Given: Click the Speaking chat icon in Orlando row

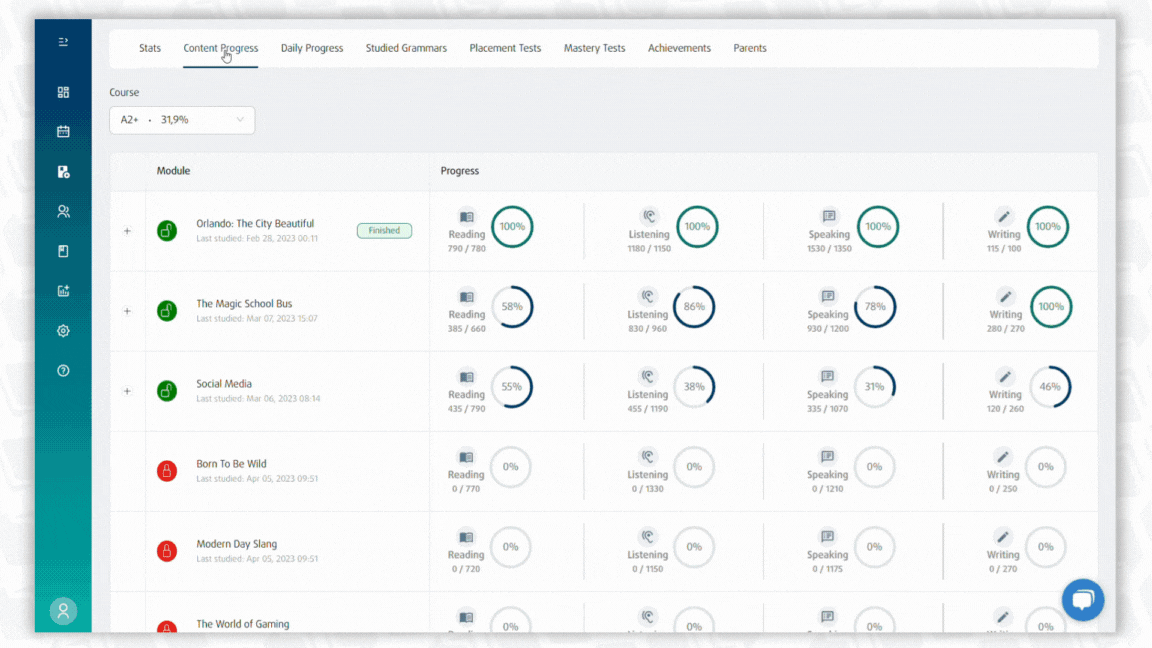Looking at the screenshot, I should point(829,216).
